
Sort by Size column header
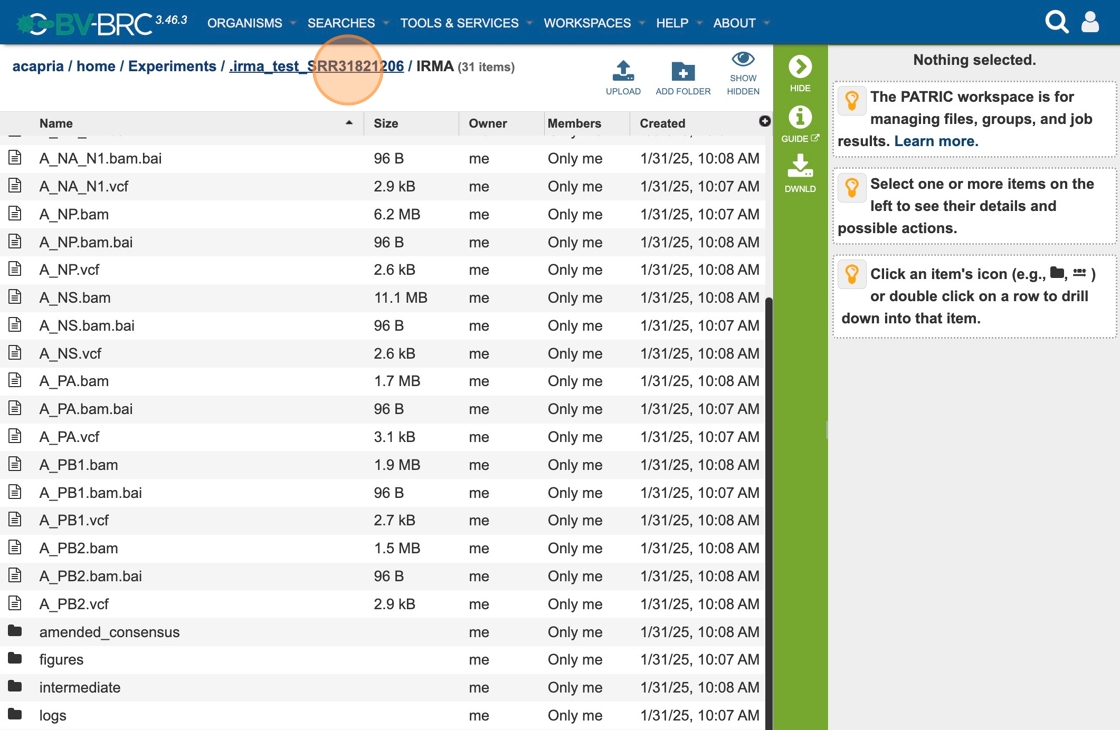pyautogui.click(x=386, y=123)
